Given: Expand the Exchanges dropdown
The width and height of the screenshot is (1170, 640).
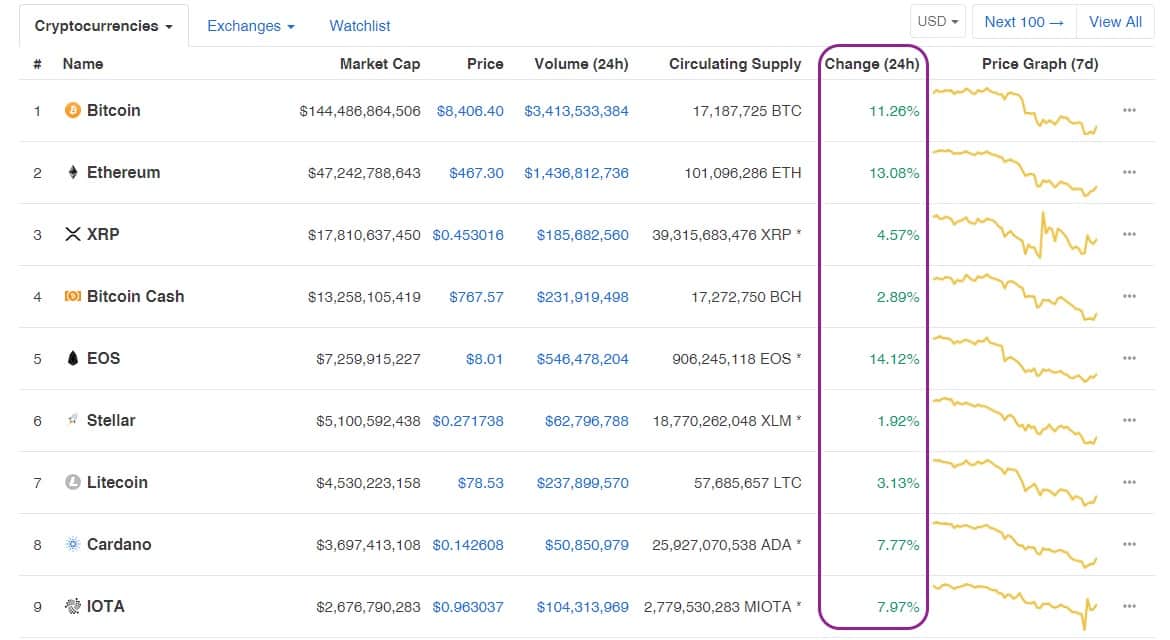Looking at the screenshot, I should click(x=249, y=26).
